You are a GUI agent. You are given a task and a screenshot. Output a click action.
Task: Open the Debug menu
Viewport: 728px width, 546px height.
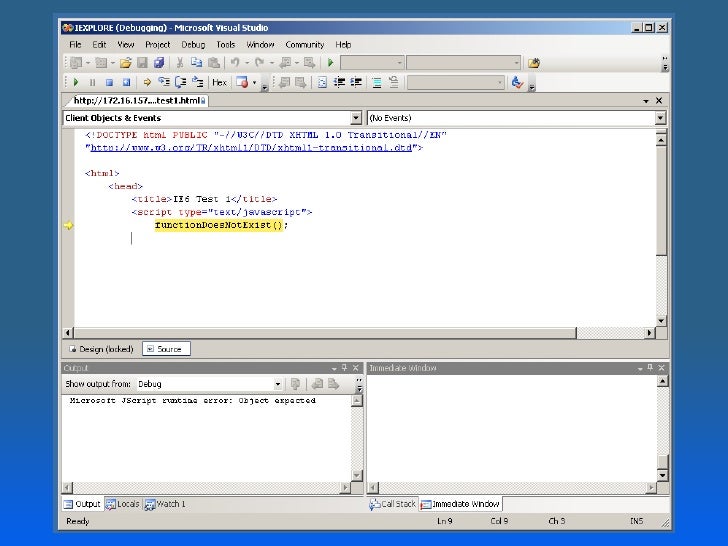[x=193, y=45]
